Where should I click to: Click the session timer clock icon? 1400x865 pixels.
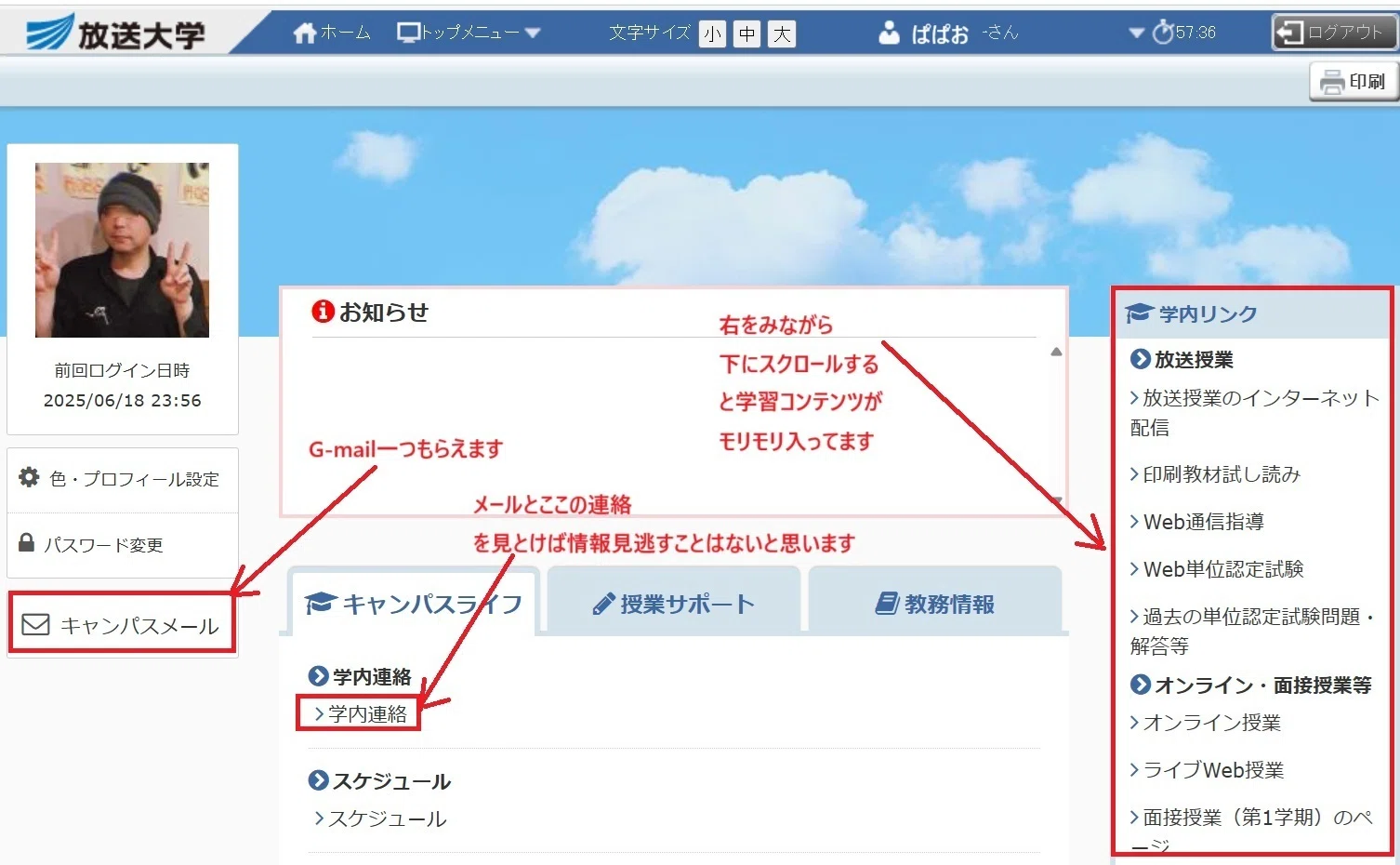point(1163,33)
